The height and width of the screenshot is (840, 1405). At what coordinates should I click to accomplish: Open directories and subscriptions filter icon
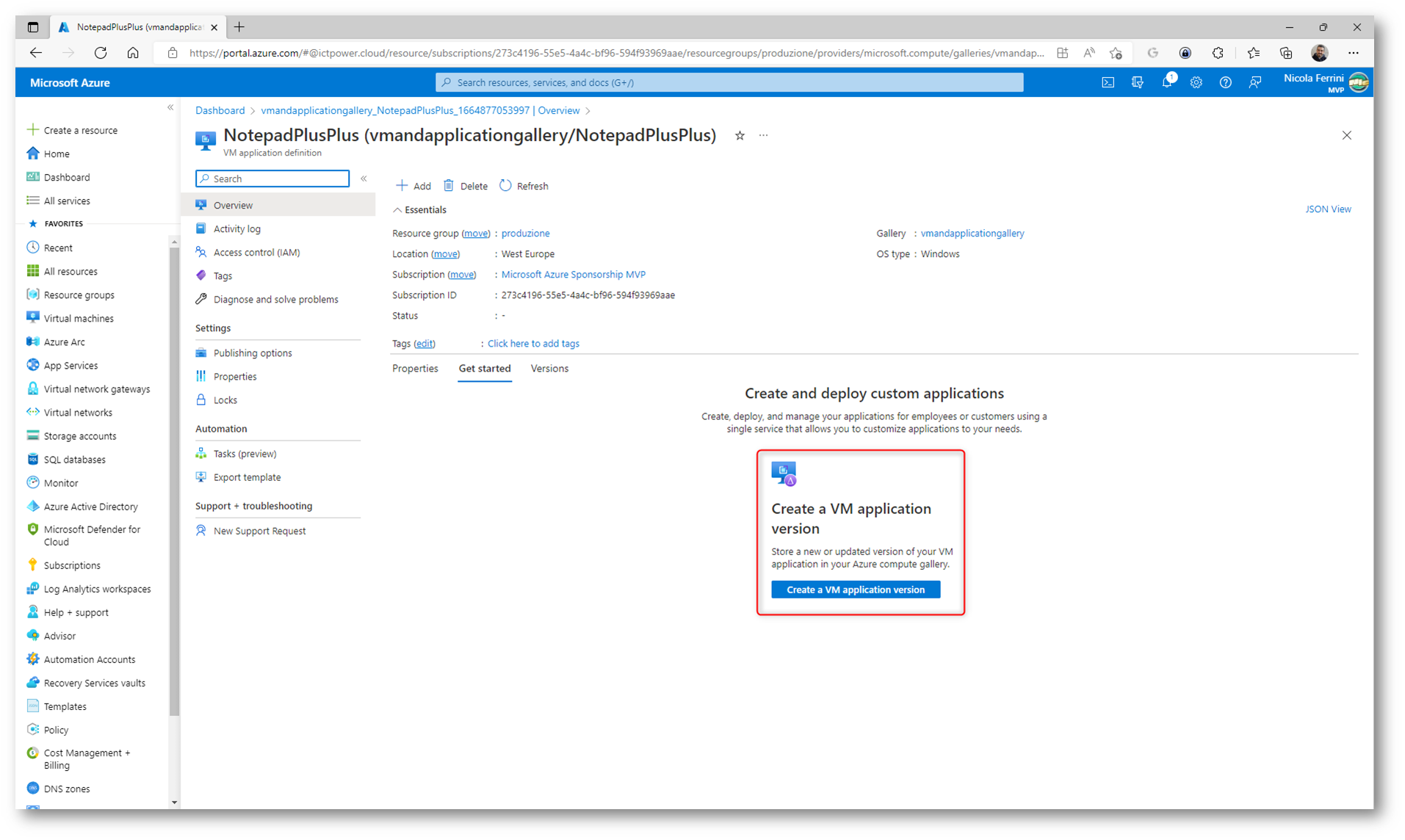[1137, 83]
